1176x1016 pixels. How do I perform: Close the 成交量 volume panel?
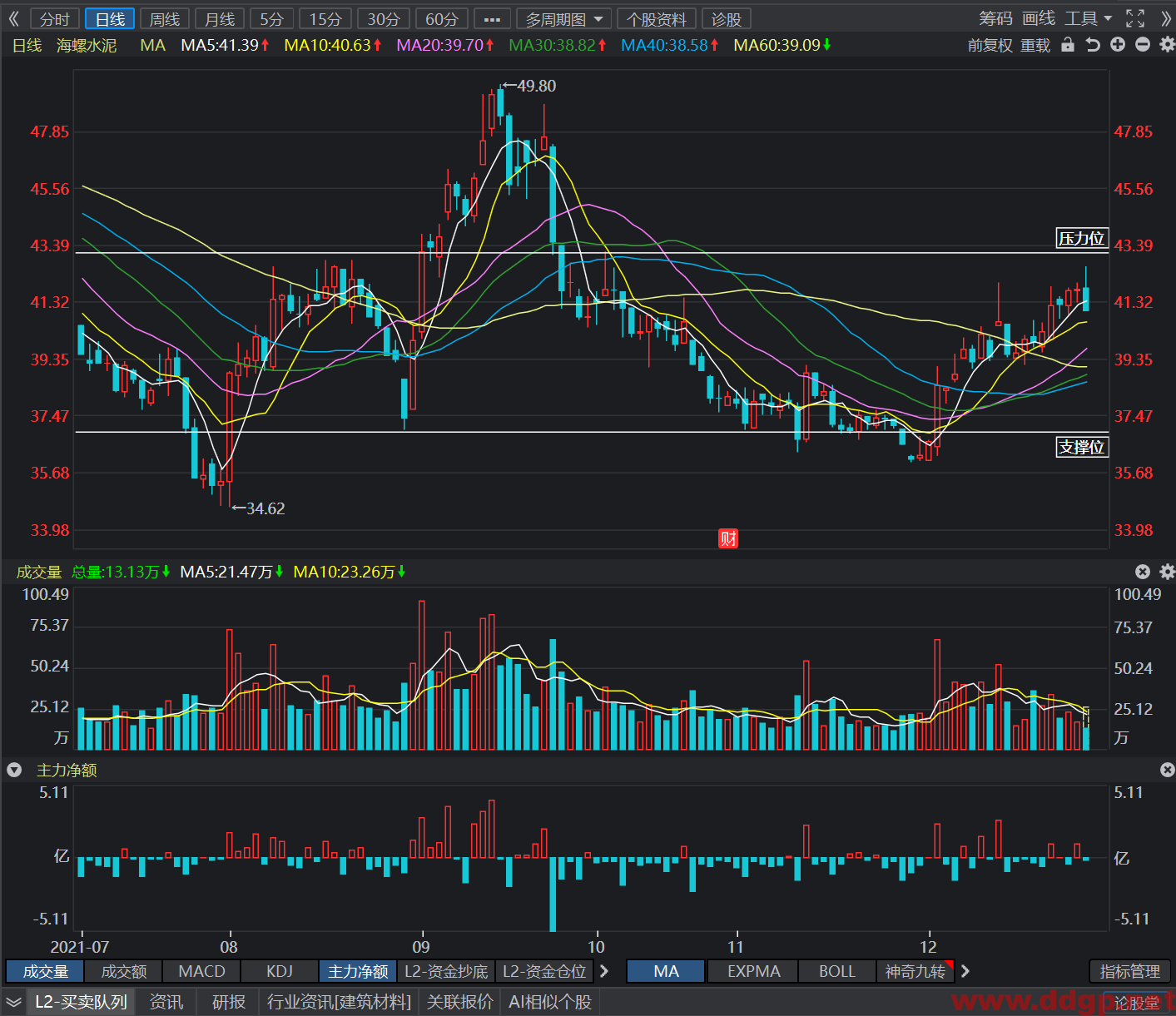point(1143,572)
